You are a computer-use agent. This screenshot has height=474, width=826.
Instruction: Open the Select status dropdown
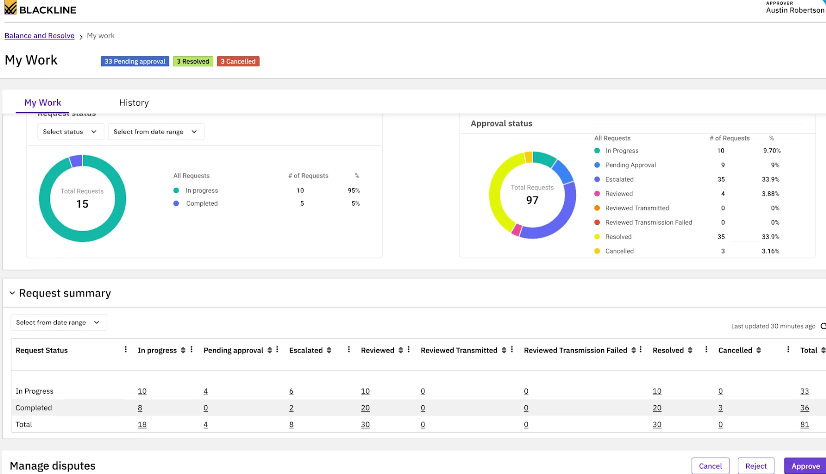(70, 132)
